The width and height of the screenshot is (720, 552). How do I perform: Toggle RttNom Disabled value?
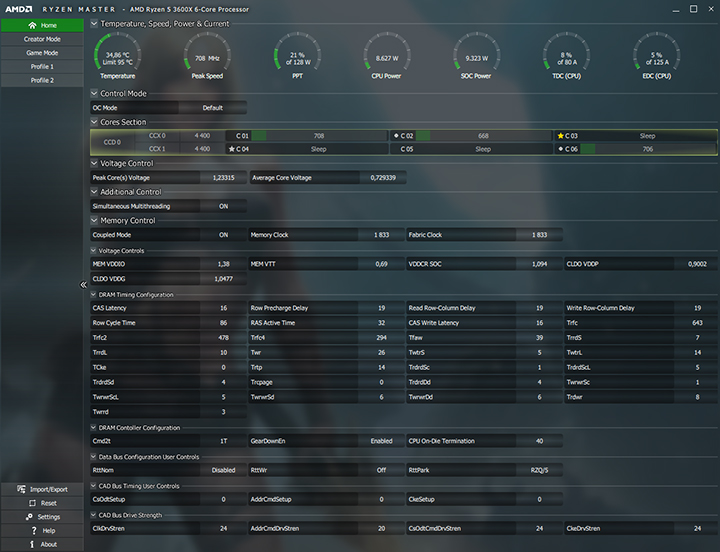coord(223,470)
